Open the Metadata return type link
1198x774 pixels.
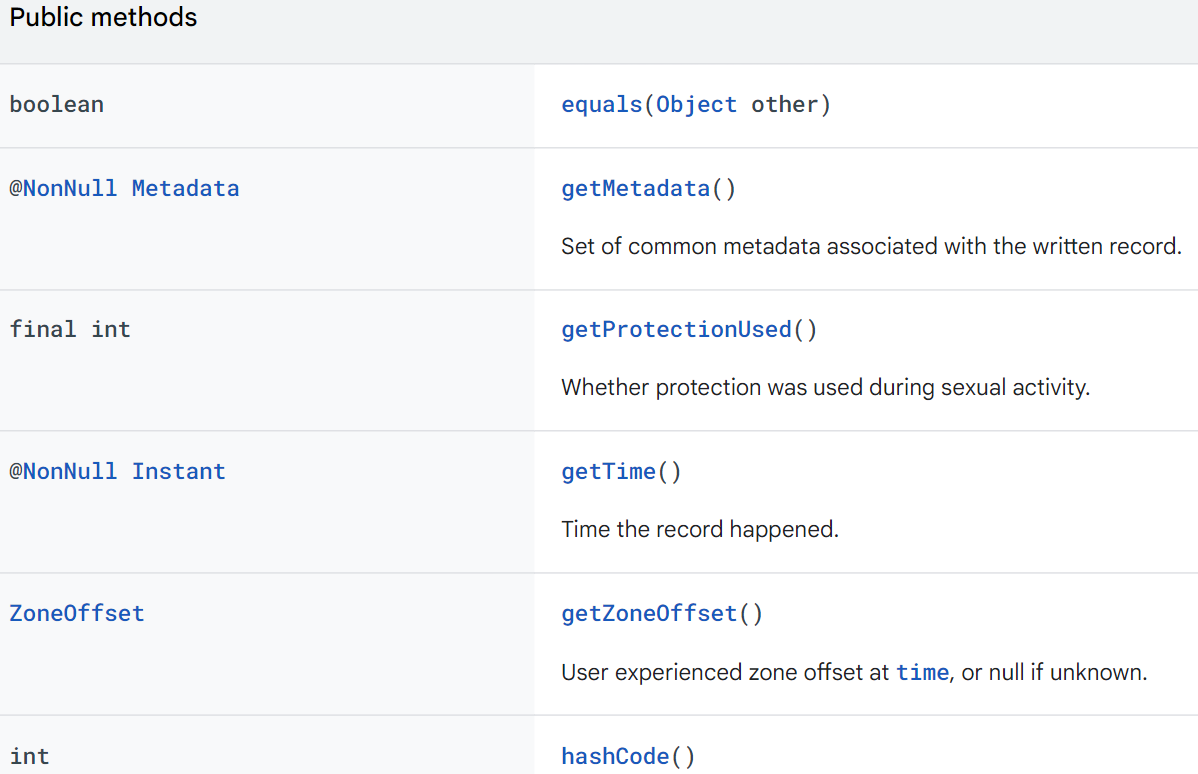coord(186,189)
